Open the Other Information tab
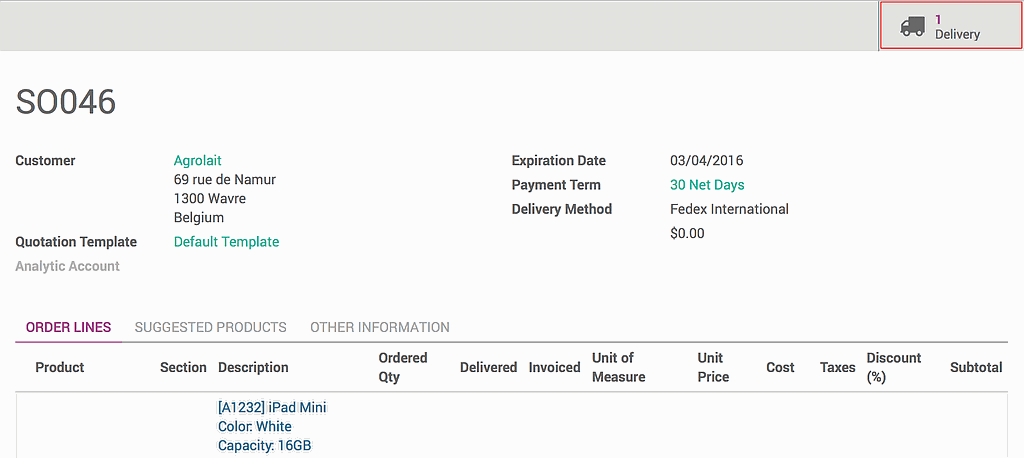Screen dimensions: 1024x458 (x=379, y=327)
